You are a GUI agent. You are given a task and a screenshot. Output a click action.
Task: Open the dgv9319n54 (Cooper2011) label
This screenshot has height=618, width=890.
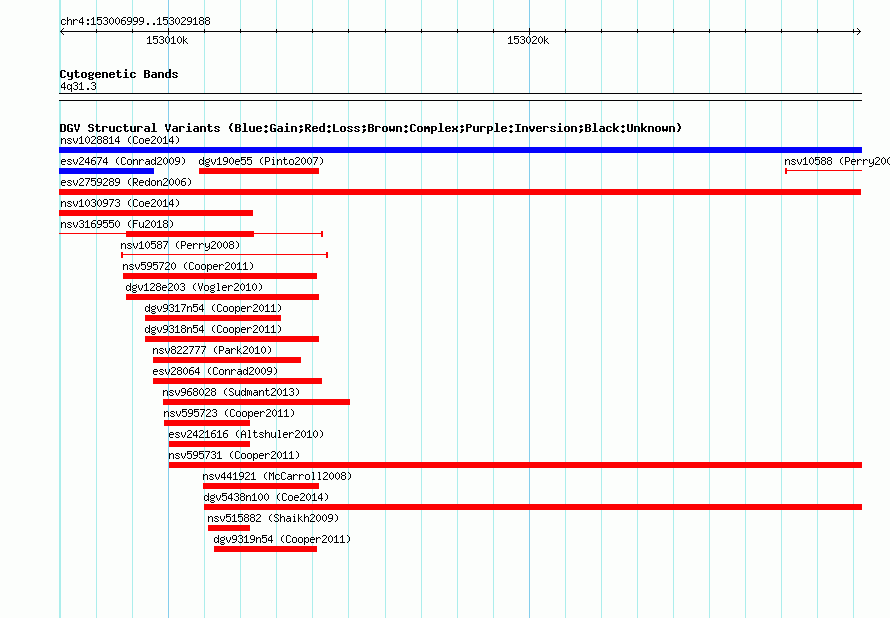(x=282, y=539)
